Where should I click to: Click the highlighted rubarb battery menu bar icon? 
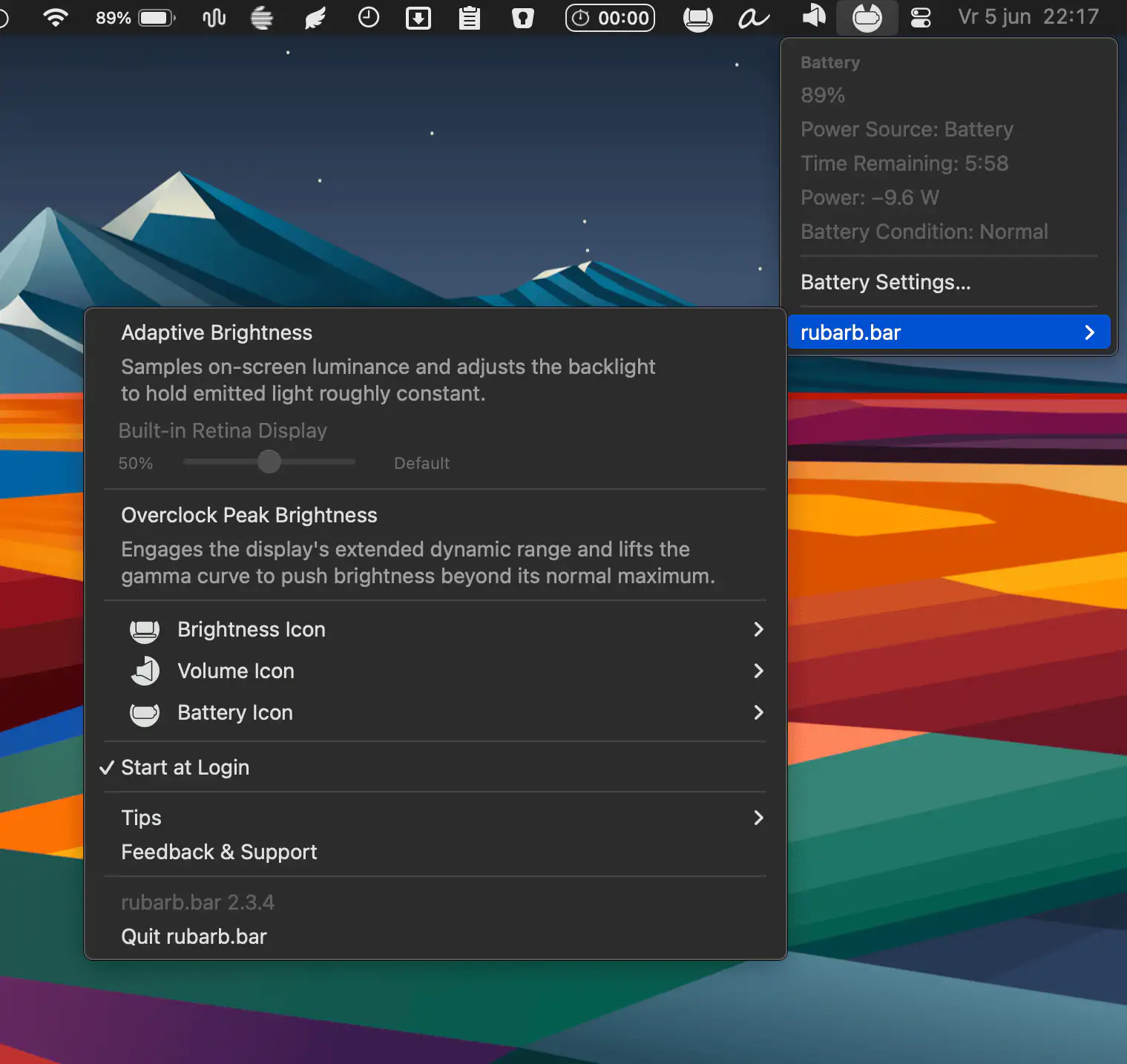(867, 17)
